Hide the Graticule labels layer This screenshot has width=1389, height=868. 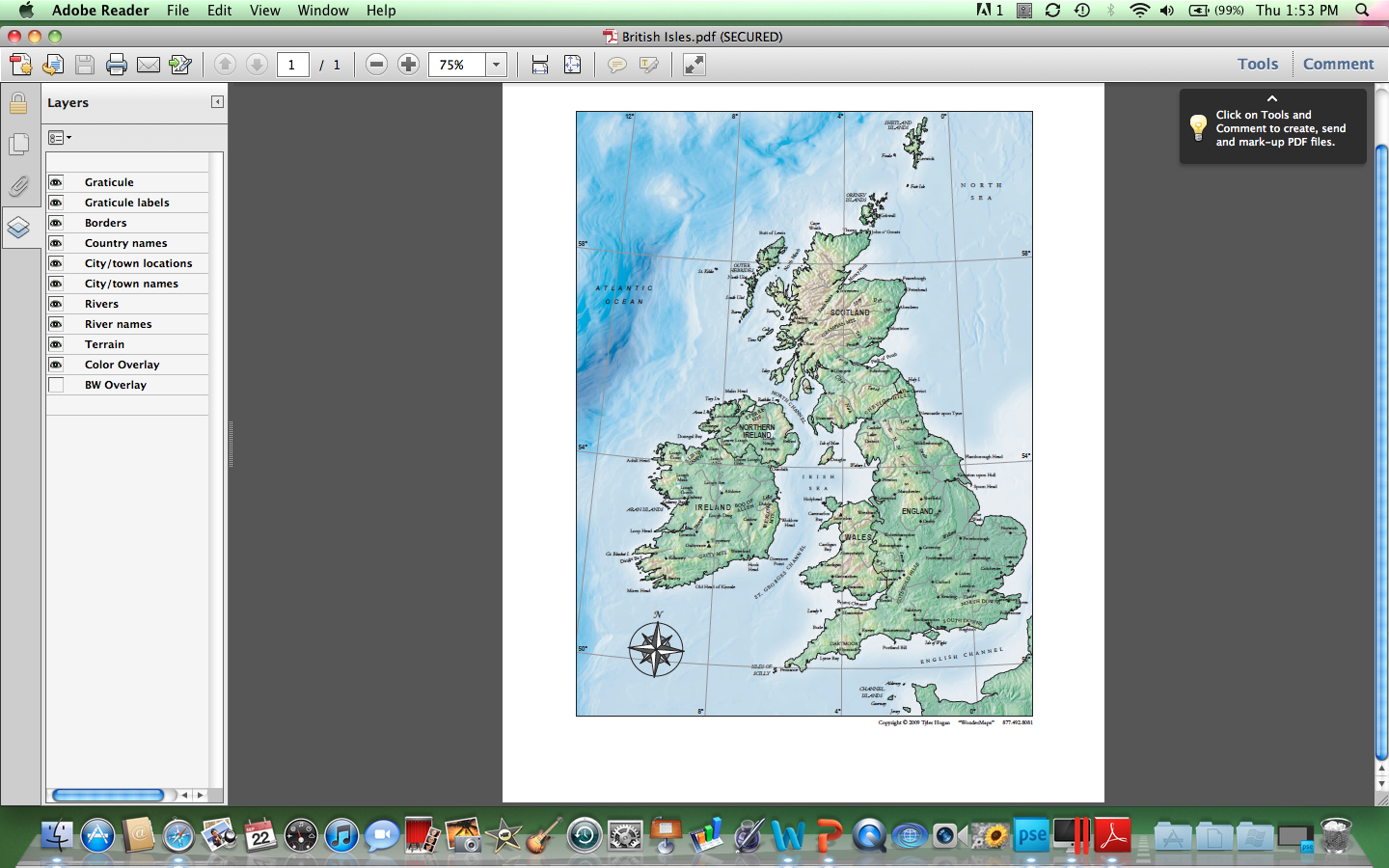(56, 203)
